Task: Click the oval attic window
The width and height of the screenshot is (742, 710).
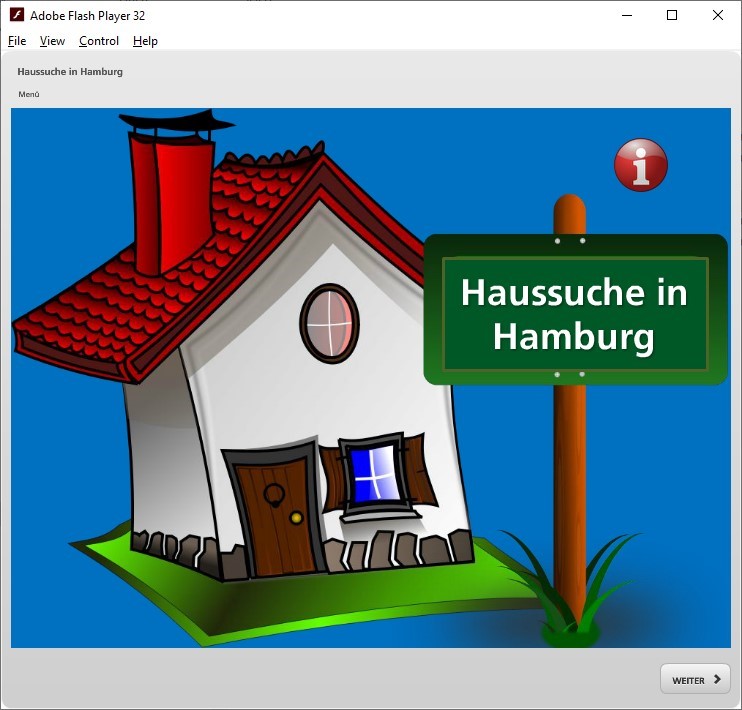Action: 329,323
